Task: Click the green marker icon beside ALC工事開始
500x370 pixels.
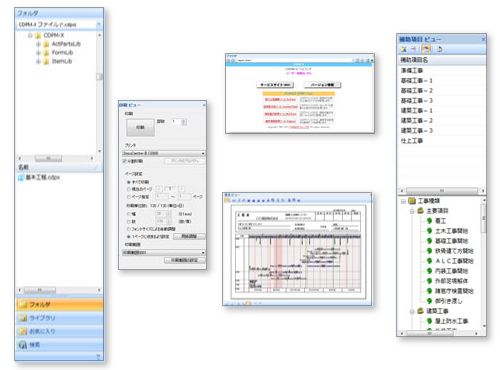Action: 430,261
